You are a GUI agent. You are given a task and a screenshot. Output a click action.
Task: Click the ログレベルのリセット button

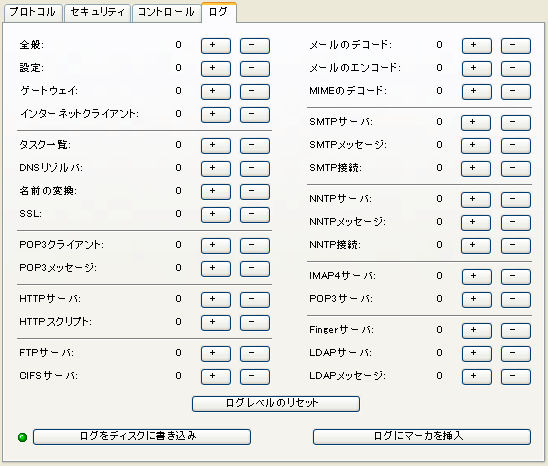(276, 403)
